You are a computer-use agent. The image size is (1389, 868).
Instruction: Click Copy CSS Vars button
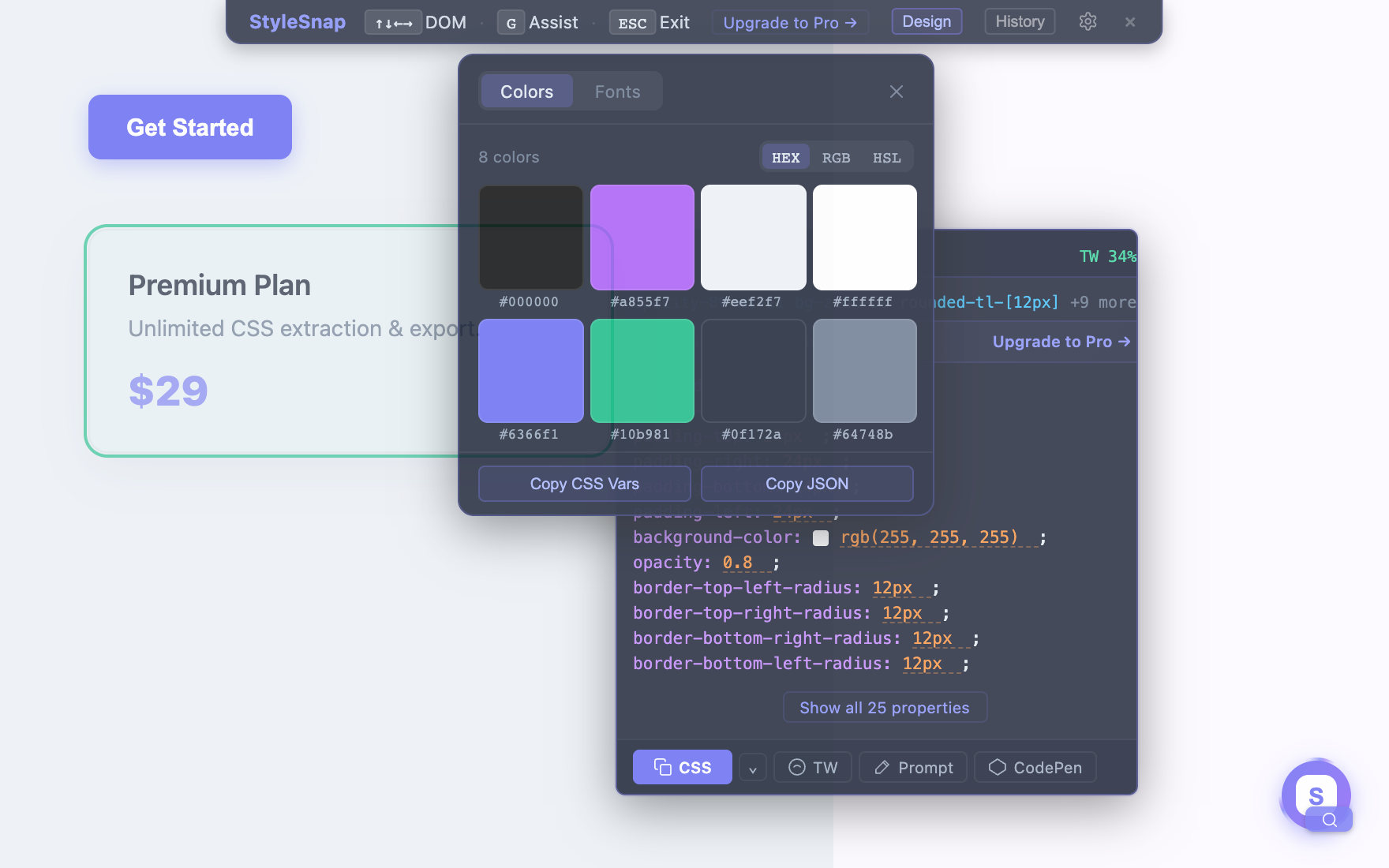[585, 484]
